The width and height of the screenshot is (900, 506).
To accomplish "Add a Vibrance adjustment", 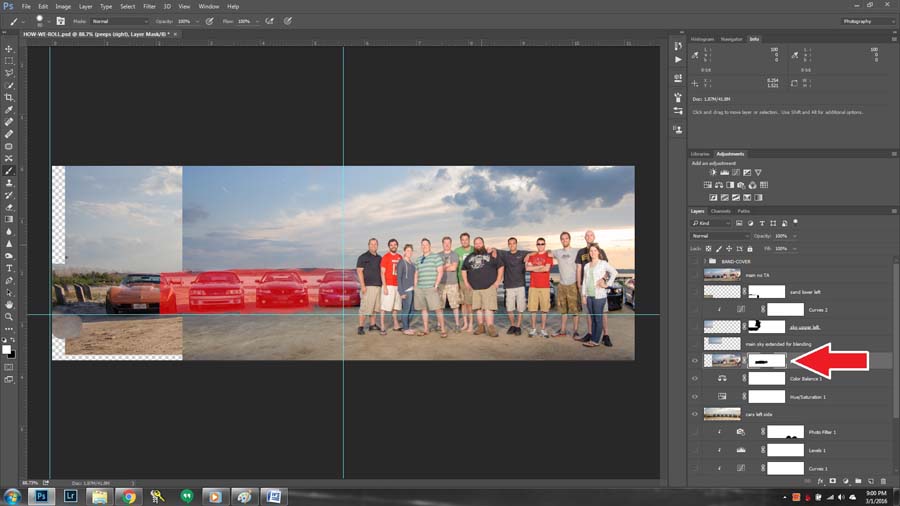I will (x=758, y=172).
